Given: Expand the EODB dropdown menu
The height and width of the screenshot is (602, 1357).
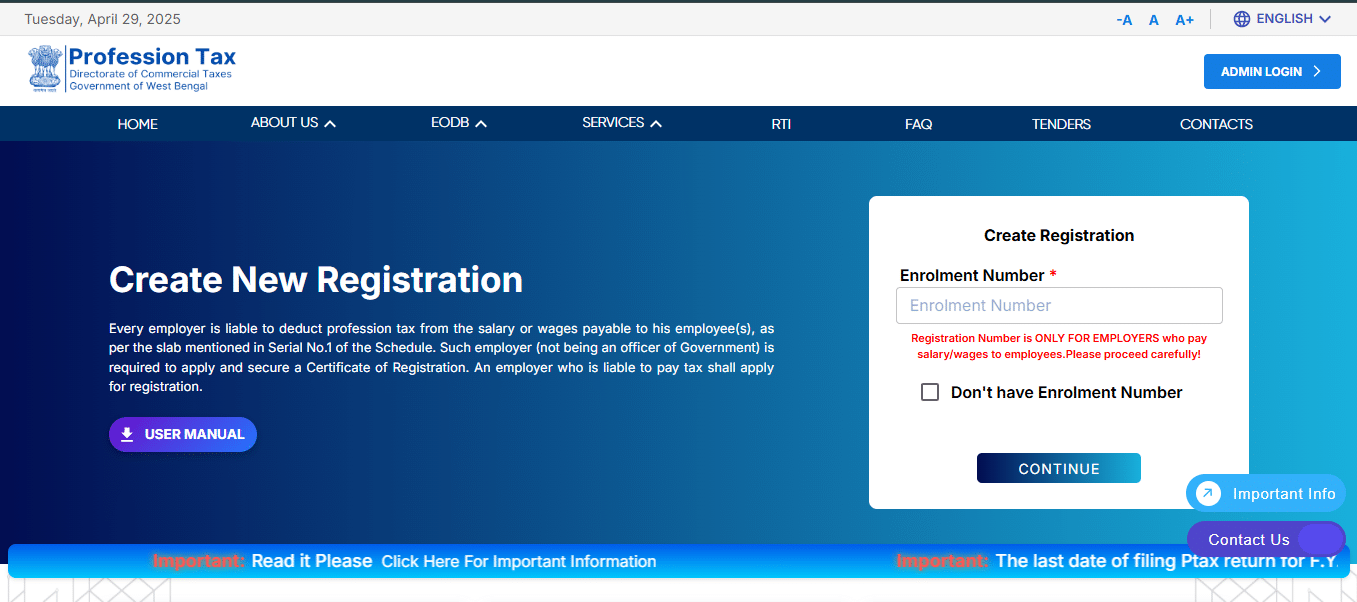Looking at the screenshot, I should click(458, 123).
